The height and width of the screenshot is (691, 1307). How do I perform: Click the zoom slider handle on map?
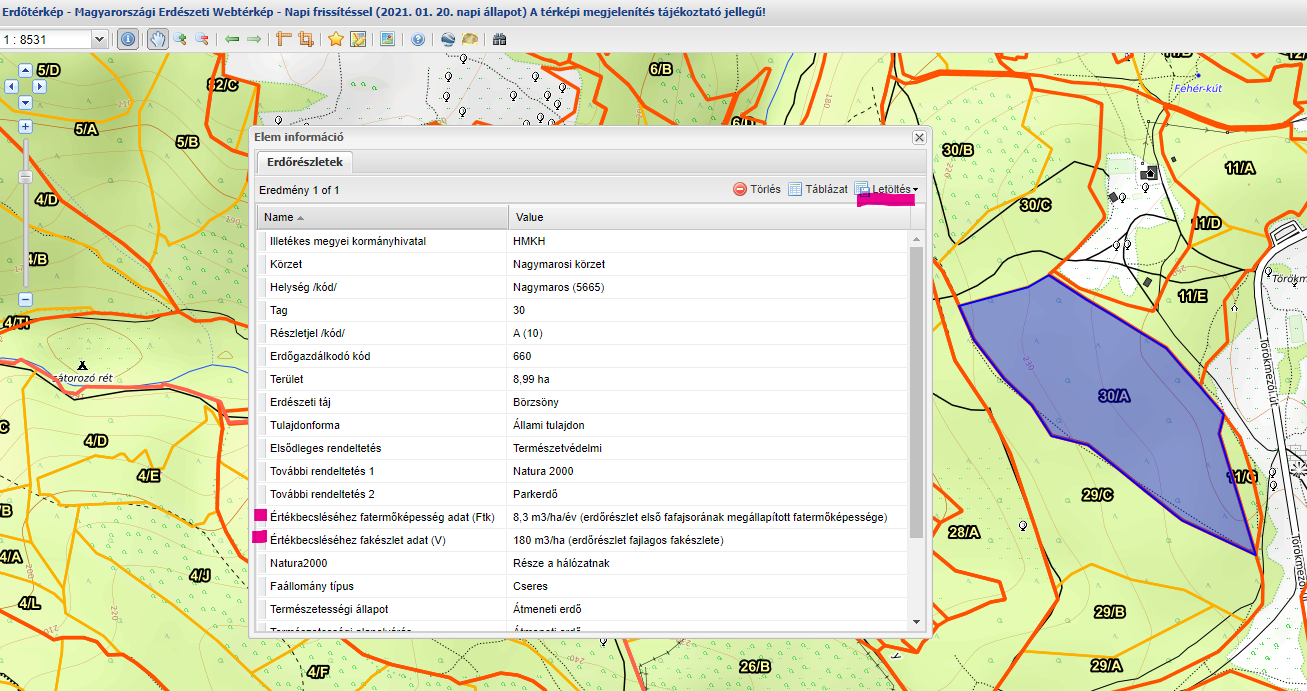pos(25,178)
